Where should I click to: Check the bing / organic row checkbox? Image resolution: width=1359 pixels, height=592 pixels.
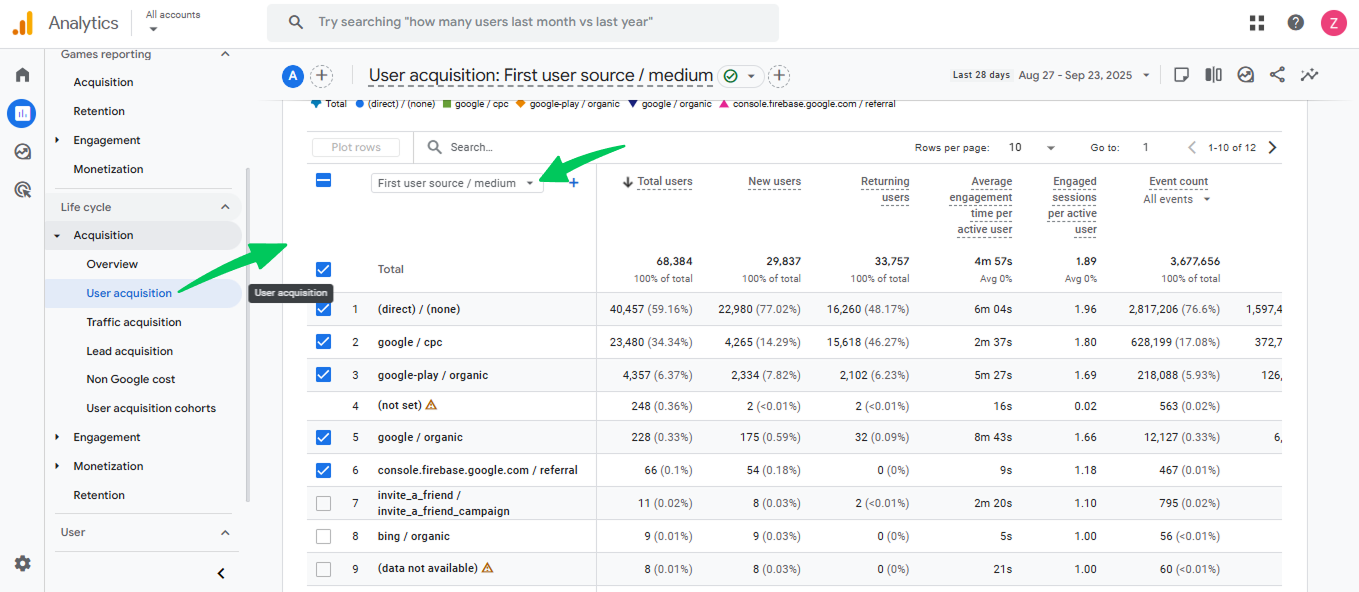click(x=323, y=536)
